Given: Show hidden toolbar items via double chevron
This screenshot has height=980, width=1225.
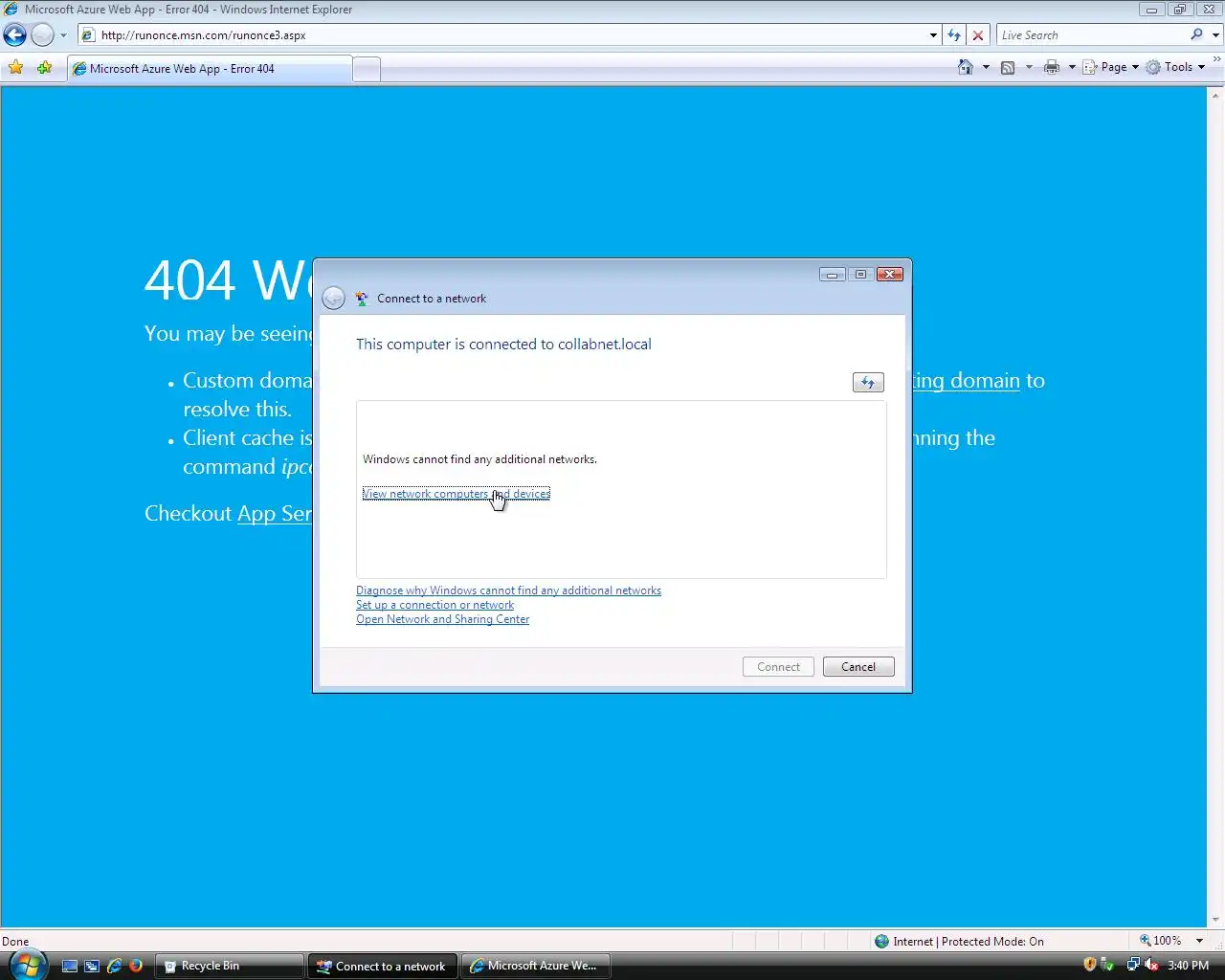Looking at the screenshot, I should [x=1217, y=58].
